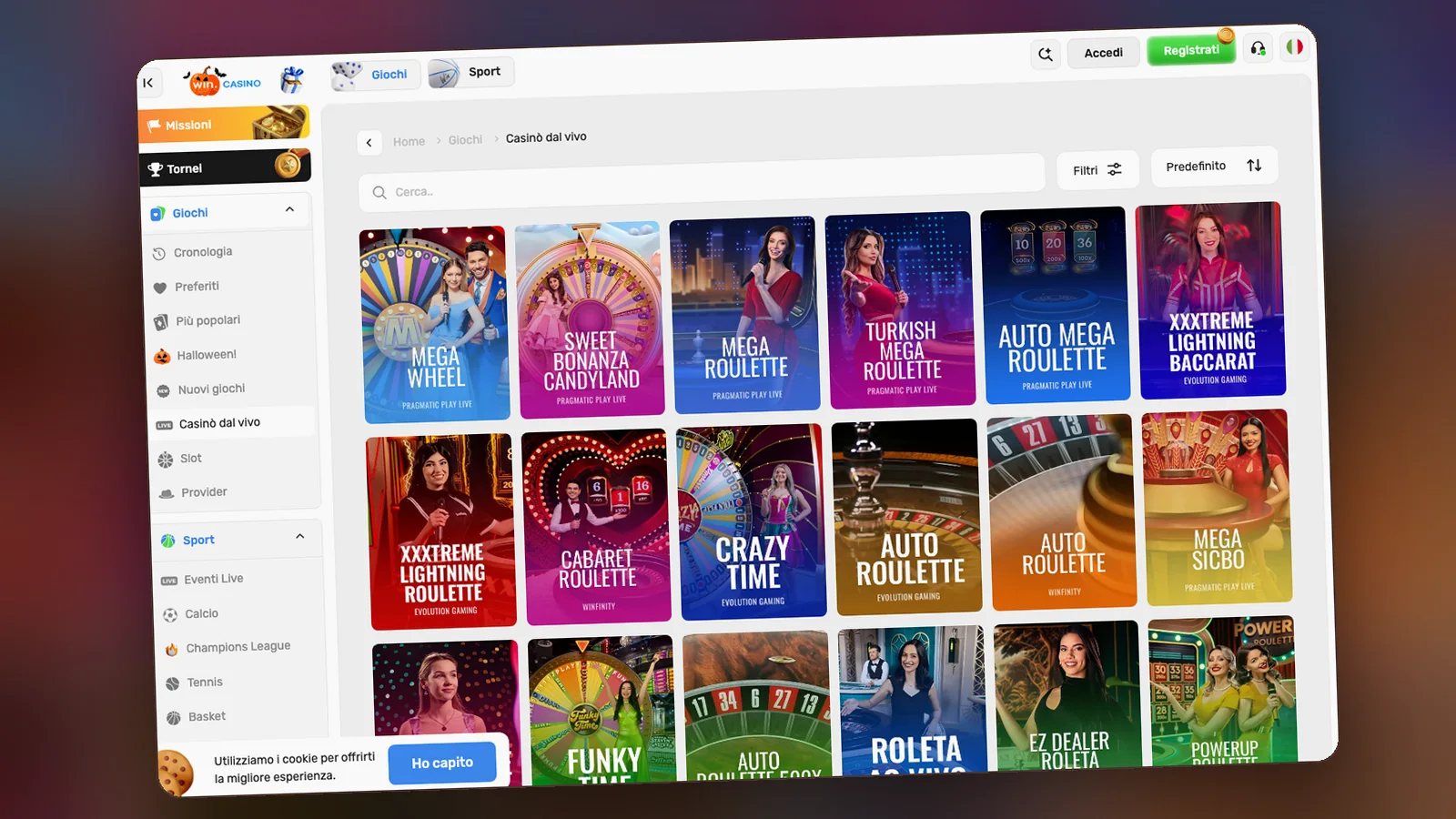Click the Registrati button

pos(1191,50)
